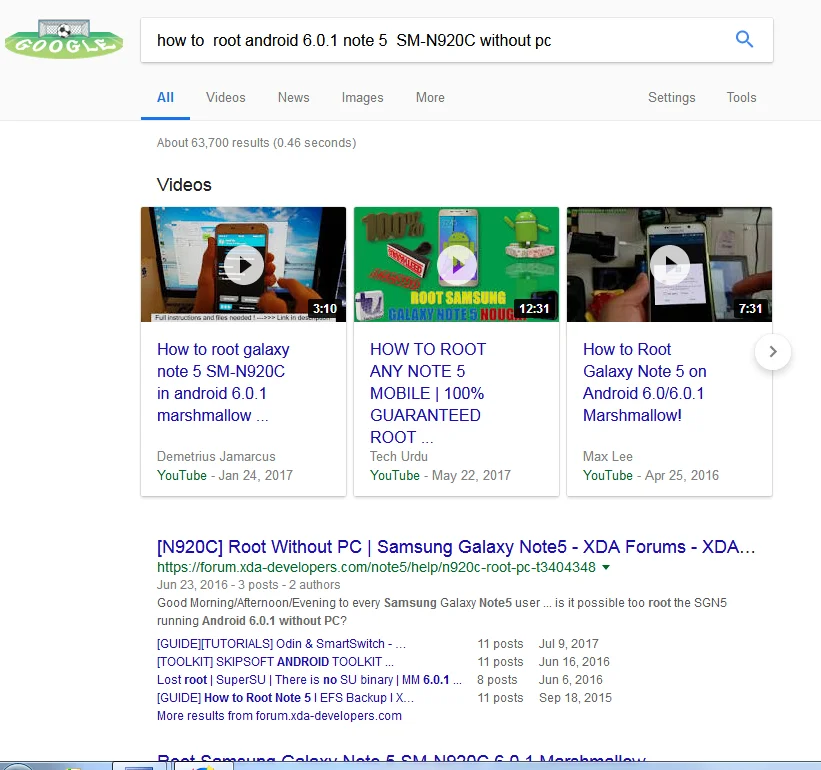
Task: Click into the Google search query field
Action: coord(430,40)
